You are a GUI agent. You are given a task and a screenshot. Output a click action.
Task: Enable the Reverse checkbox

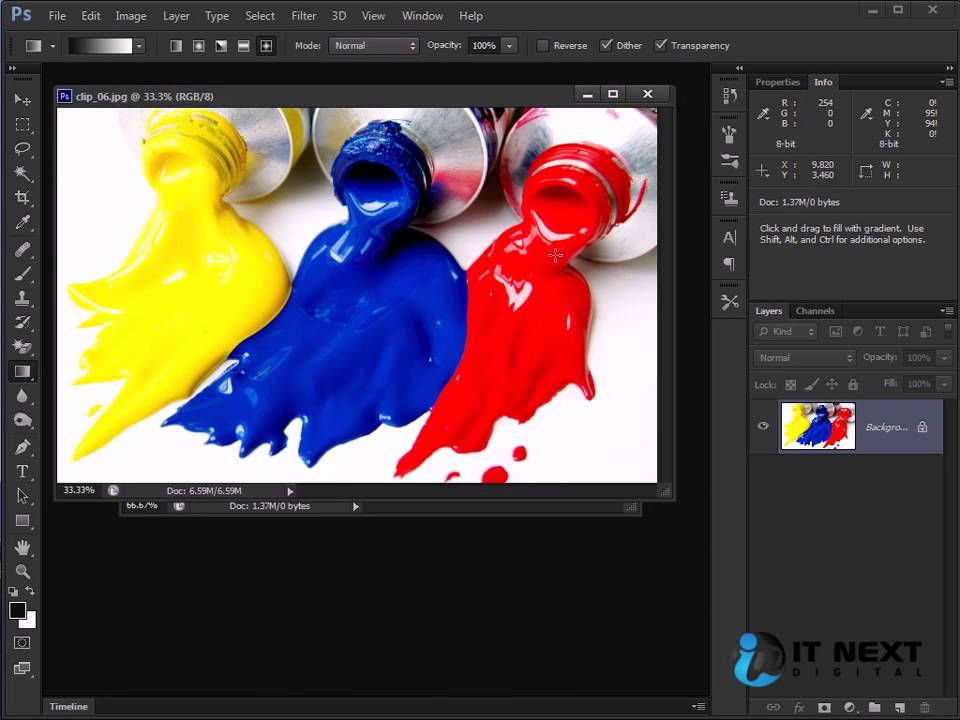tap(543, 46)
